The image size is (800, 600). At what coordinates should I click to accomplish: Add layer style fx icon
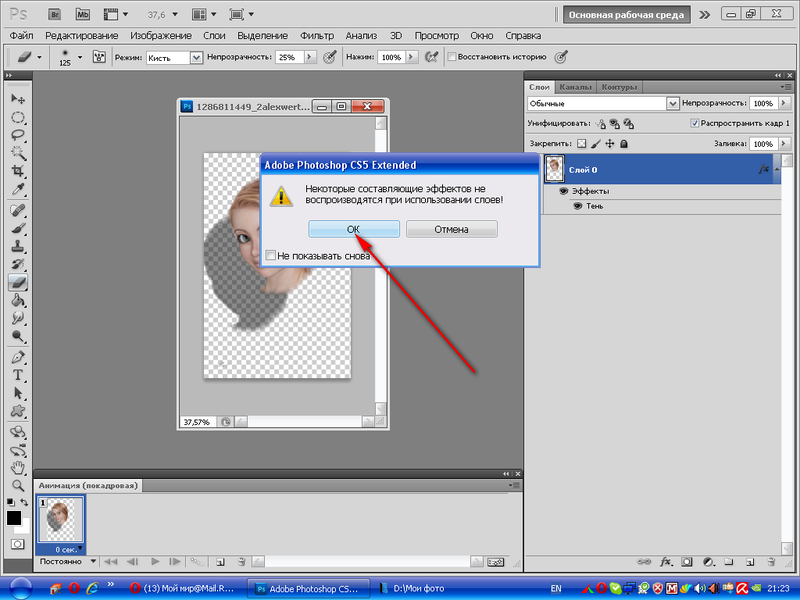tap(665, 562)
